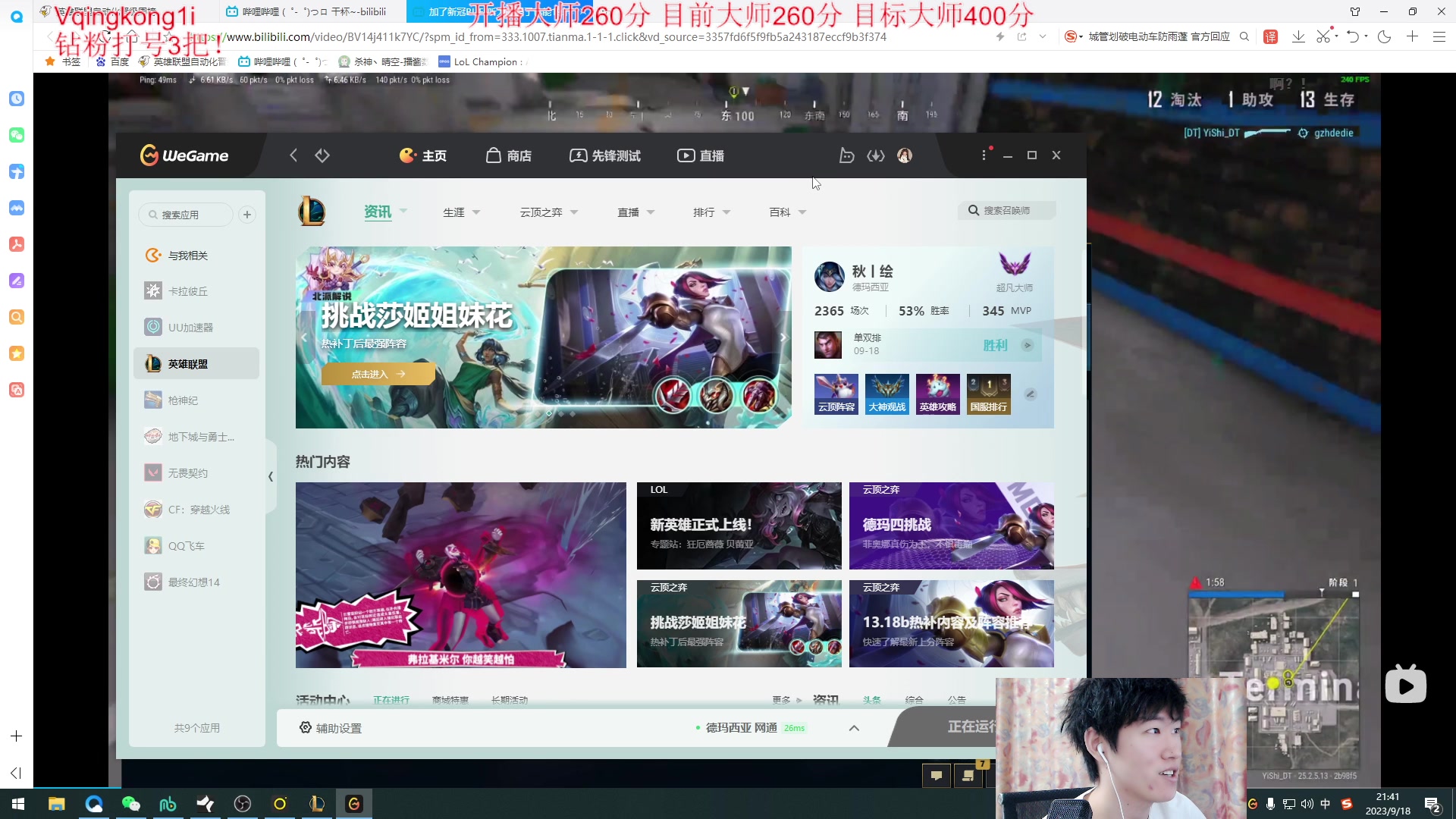This screenshot has height=819, width=1456.
Task: Click the WeGame user avatar
Action: coord(905,155)
